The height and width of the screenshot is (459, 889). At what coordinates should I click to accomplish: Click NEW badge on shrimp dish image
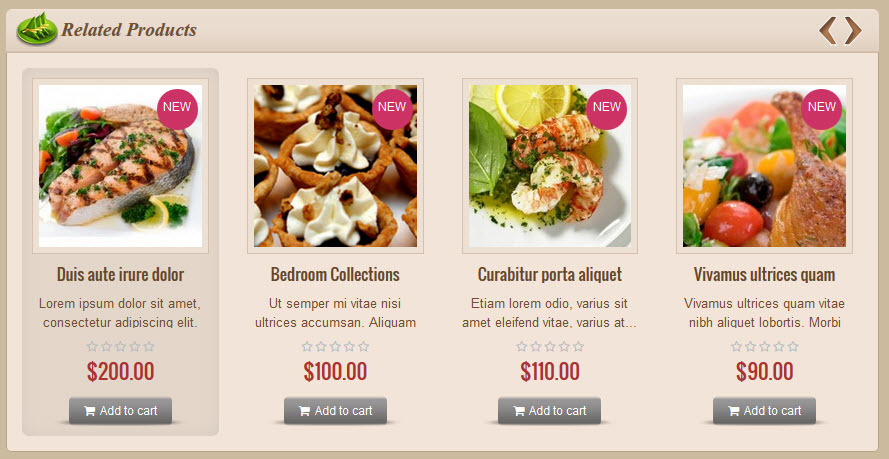pos(607,109)
